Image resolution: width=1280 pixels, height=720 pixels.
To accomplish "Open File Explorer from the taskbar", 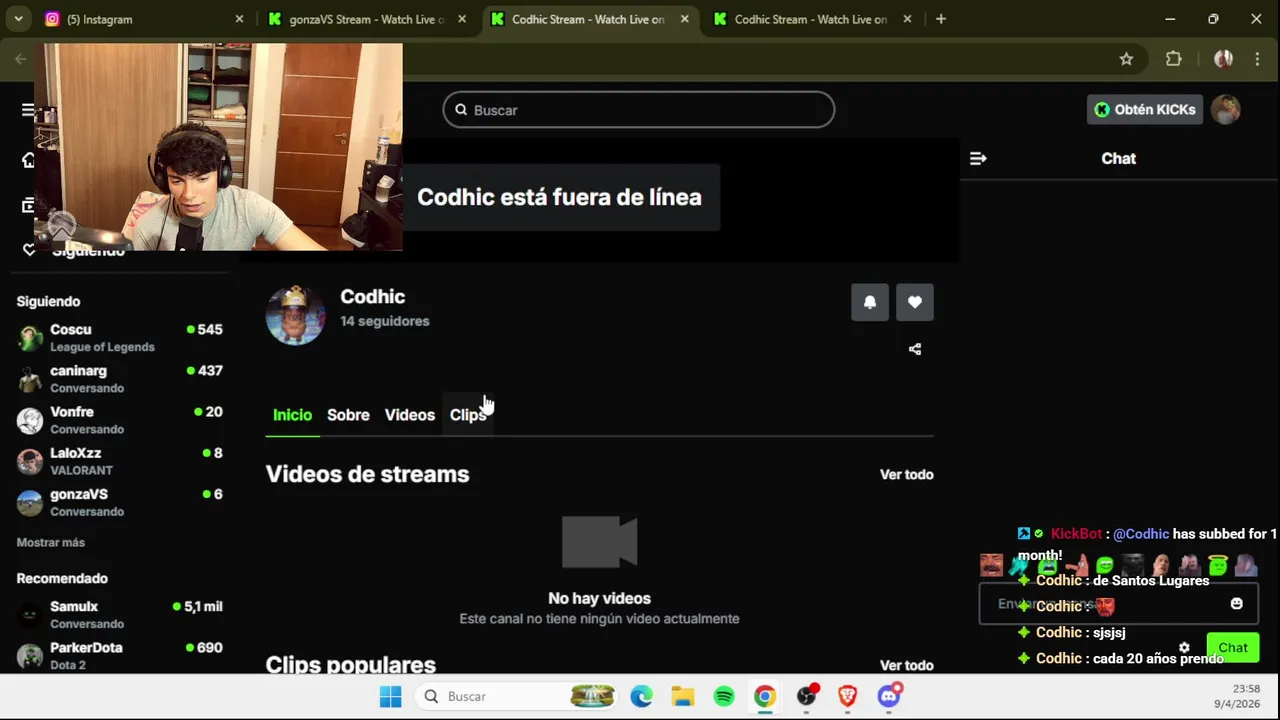I will pyautogui.click(x=683, y=697).
